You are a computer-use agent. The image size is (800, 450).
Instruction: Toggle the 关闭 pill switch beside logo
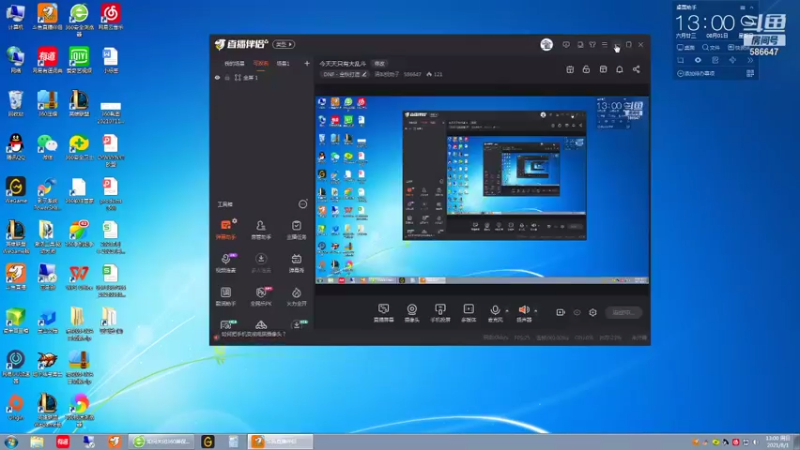[x=284, y=44]
